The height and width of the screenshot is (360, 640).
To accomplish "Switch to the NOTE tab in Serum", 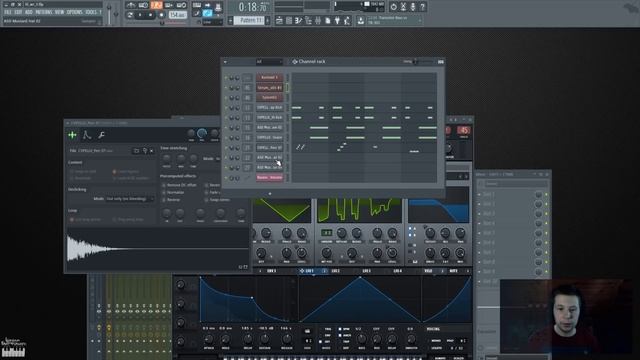I will pos(453,271).
